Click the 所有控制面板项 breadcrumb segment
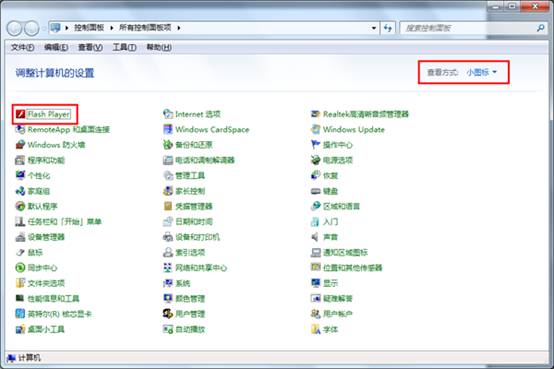 click(x=145, y=28)
